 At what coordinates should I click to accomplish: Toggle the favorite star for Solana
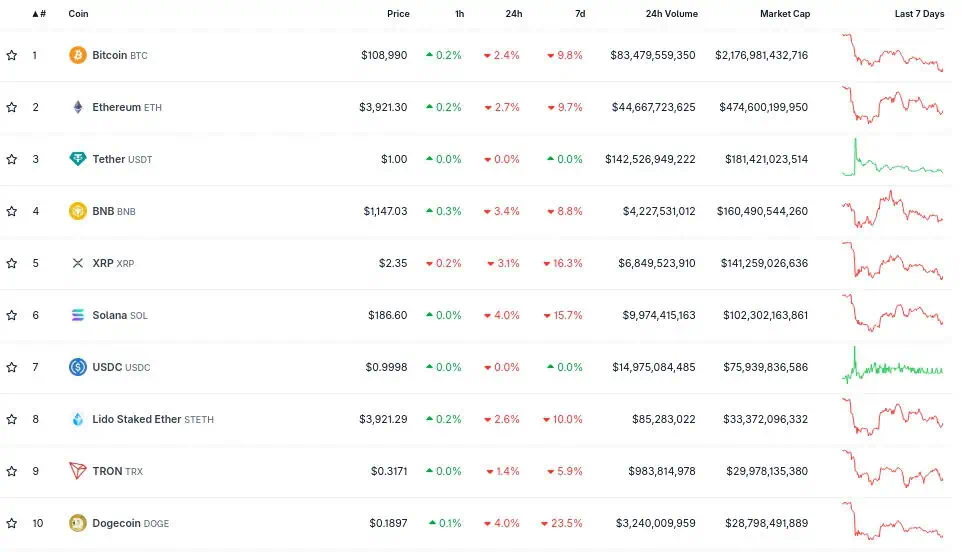point(12,315)
